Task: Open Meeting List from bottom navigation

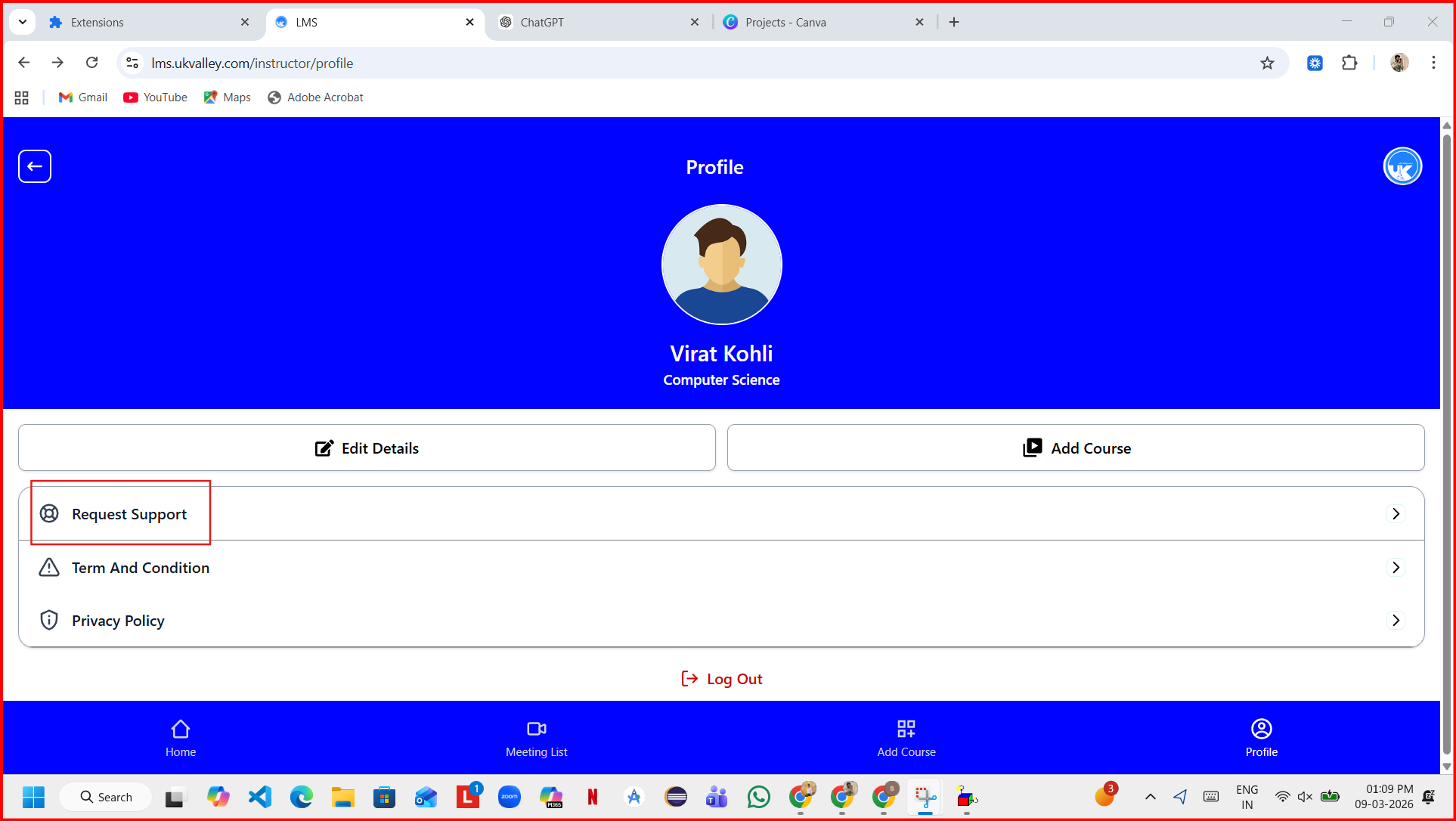Action: click(x=536, y=738)
